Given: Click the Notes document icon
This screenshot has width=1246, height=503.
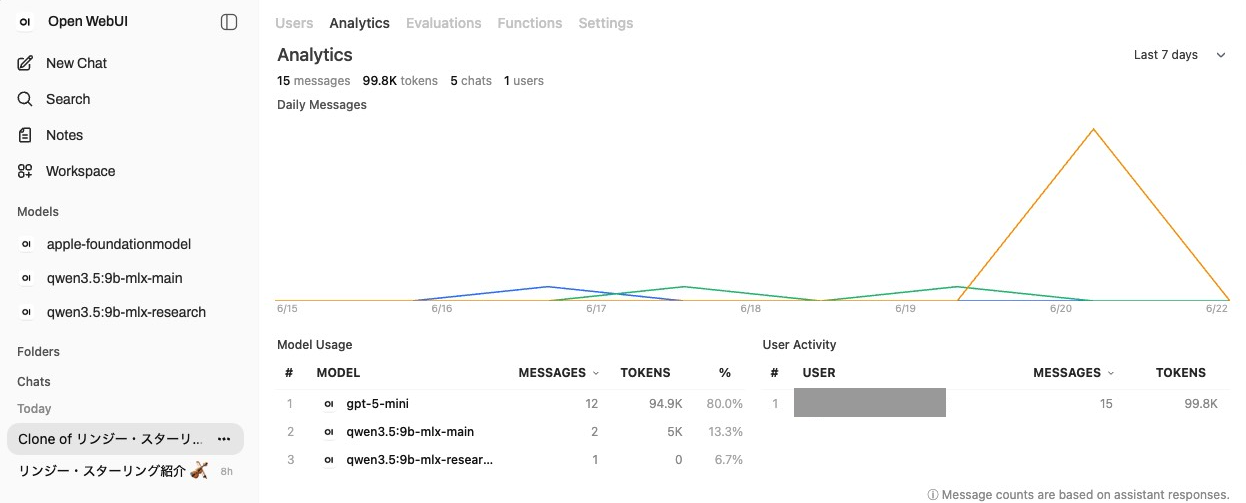Looking at the screenshot, I should coord(26,135).
